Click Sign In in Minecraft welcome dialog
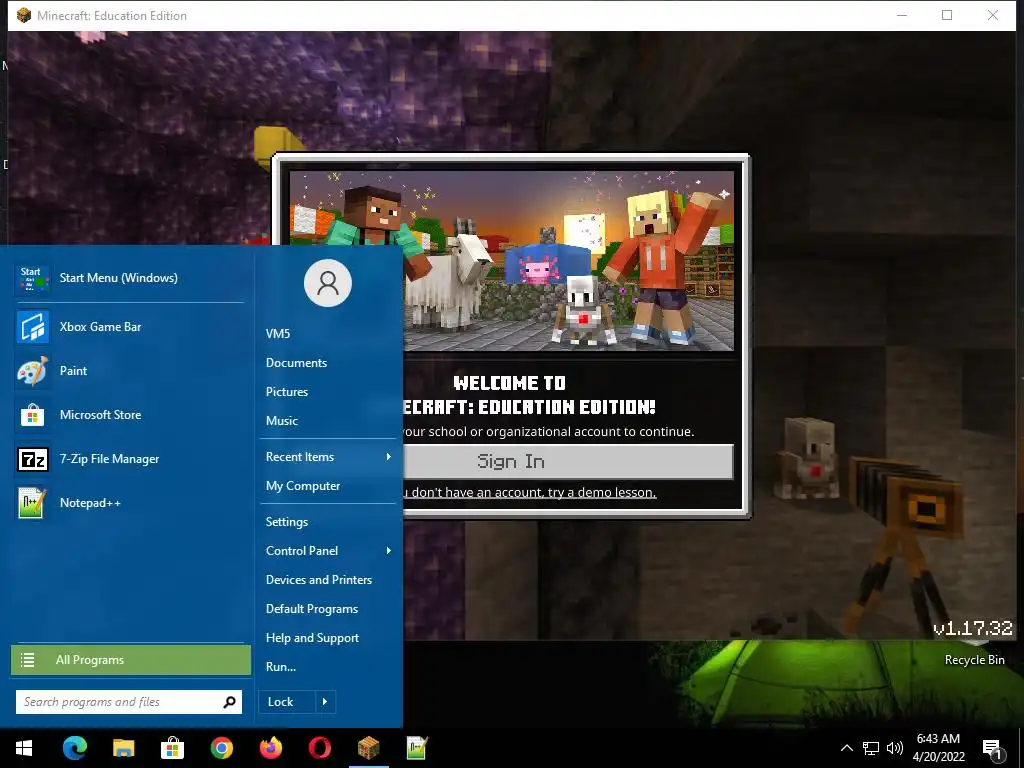The height and width of the screenshot is (768, 1024). (568, 462)
